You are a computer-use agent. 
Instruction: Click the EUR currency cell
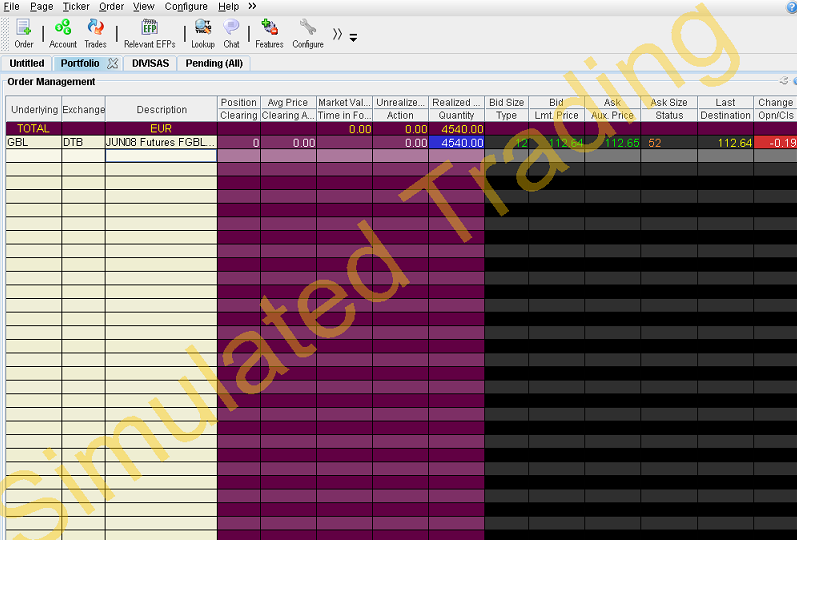pos(161,129)
